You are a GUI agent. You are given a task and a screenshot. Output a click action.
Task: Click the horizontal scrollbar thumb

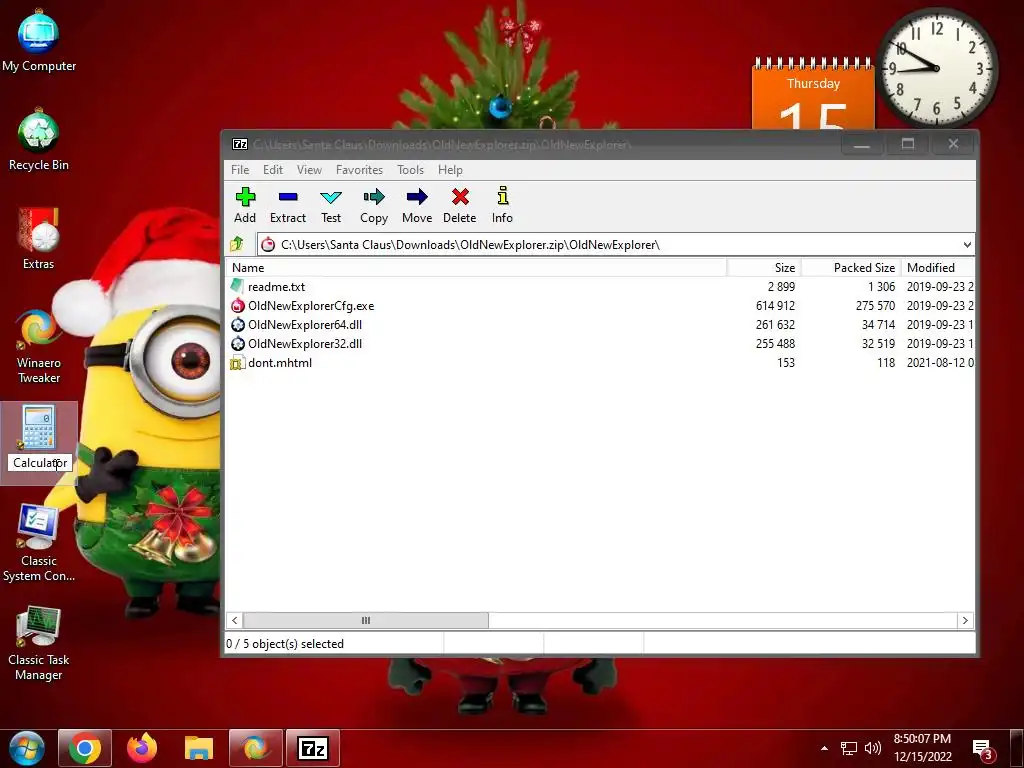pos(366,620)
